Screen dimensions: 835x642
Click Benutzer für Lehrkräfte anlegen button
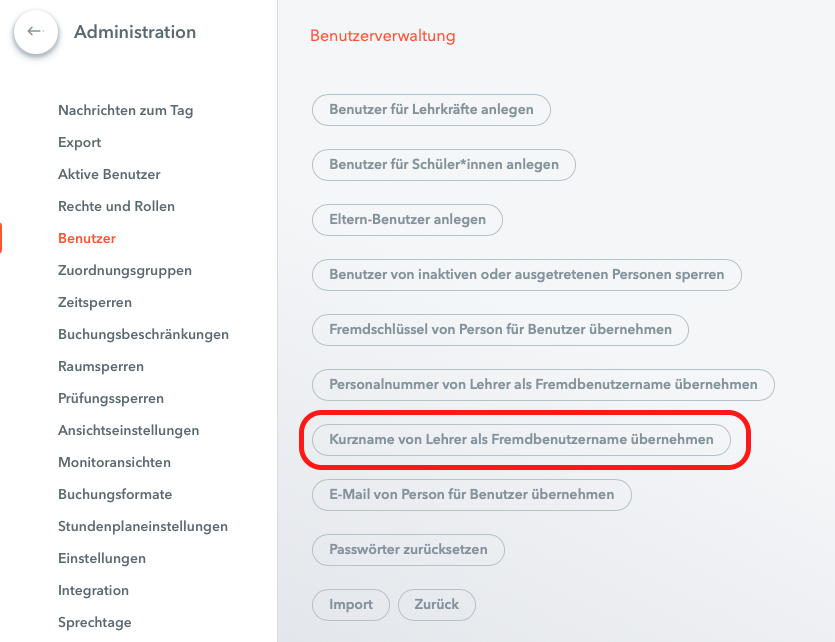coord(431,110)
